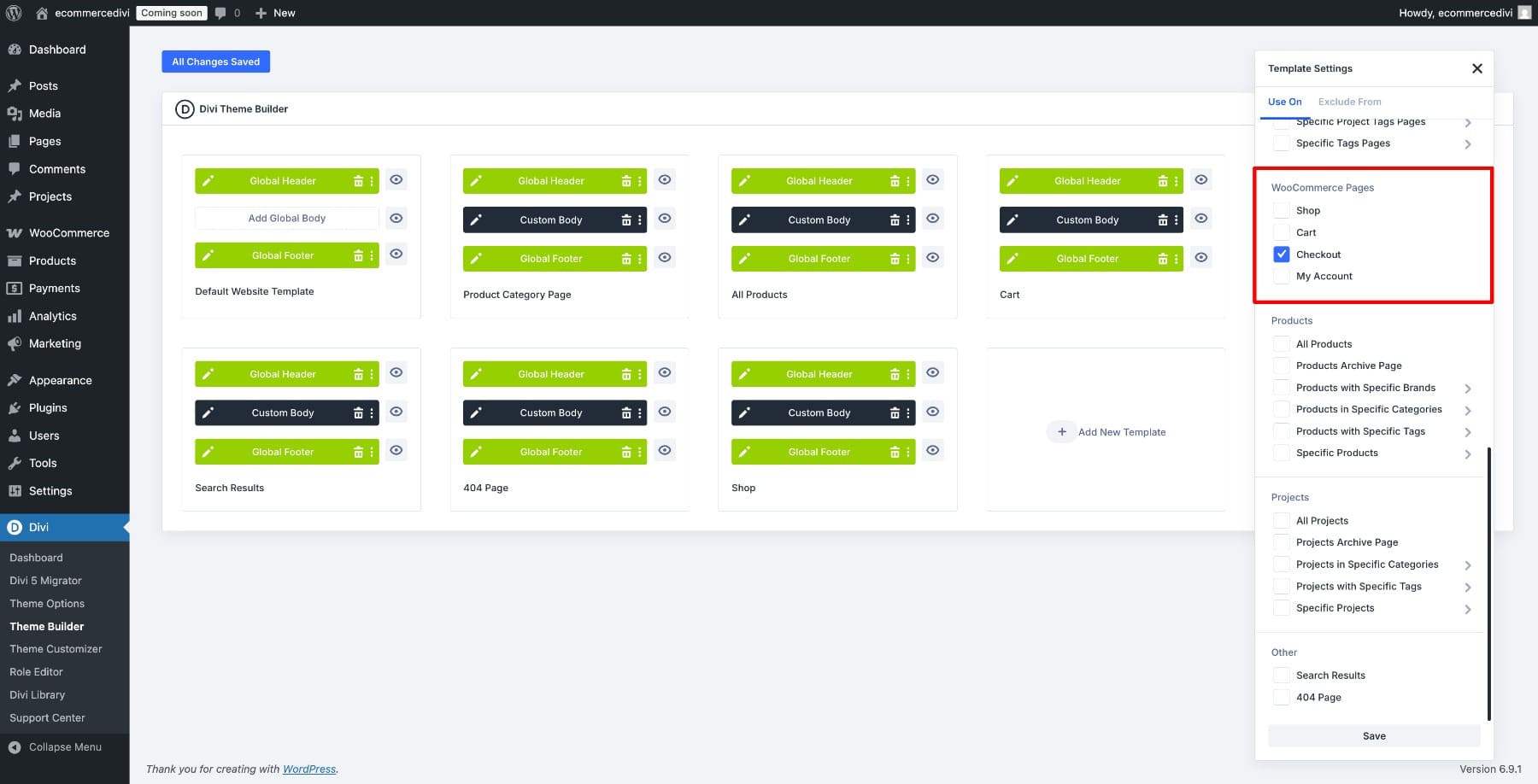Click the Coming soon badge in admin bar
Image resolution: width=1538 pixels, height=784 pixels.
[x=172, y=13]
